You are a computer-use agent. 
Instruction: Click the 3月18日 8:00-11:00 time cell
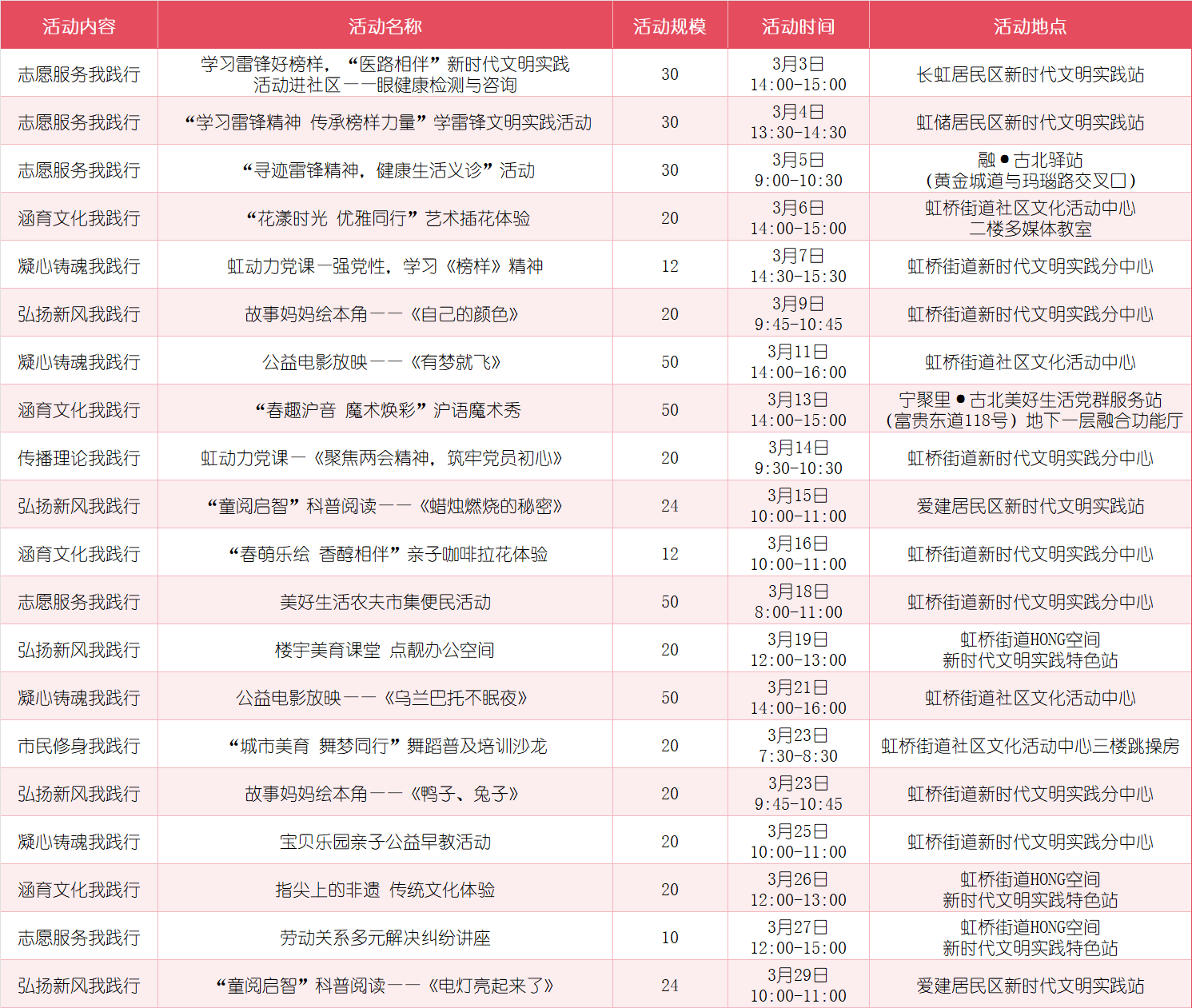(x=798, y=600)
